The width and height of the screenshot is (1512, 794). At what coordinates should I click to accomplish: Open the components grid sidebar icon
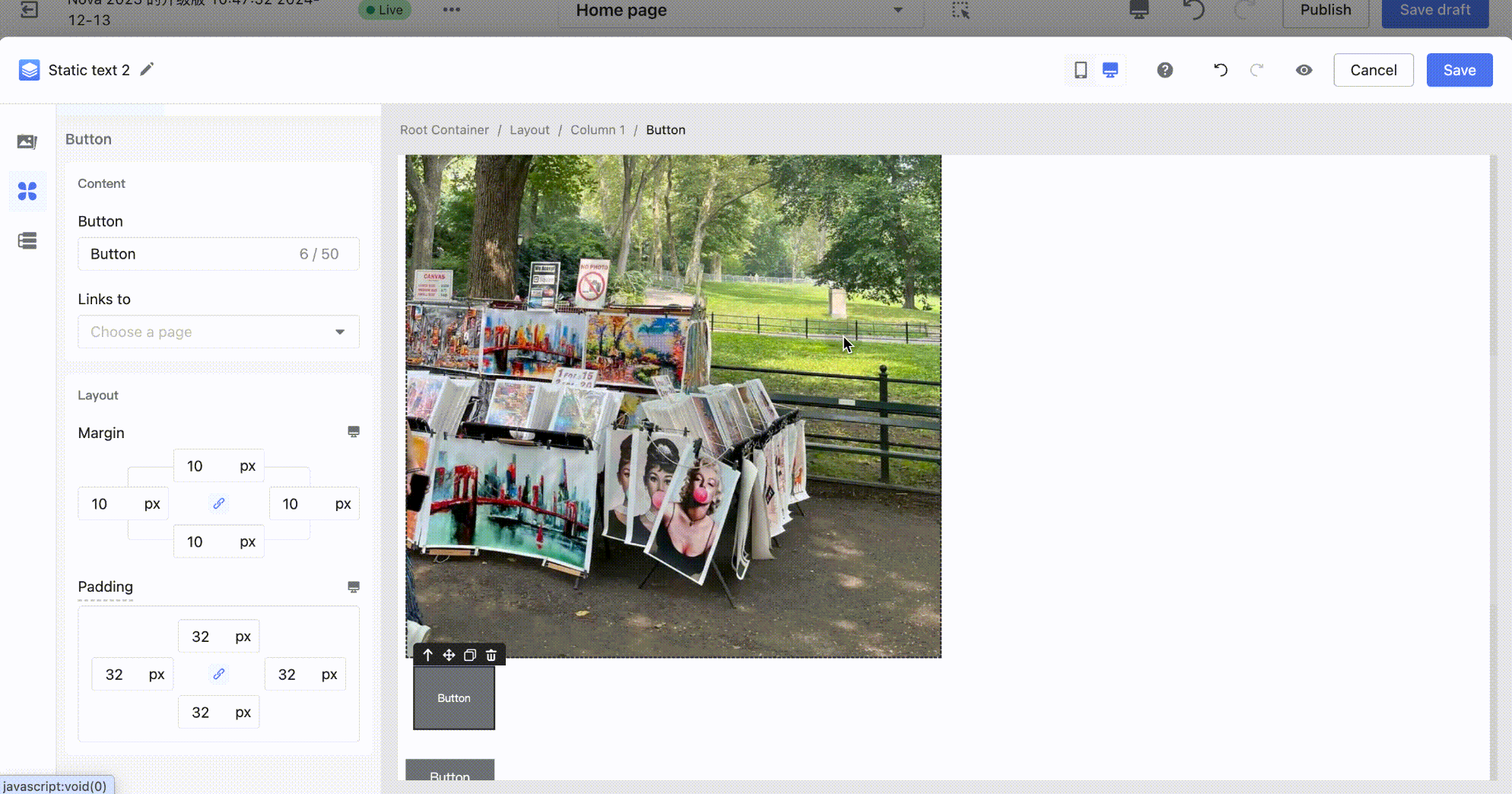point(27,191)
